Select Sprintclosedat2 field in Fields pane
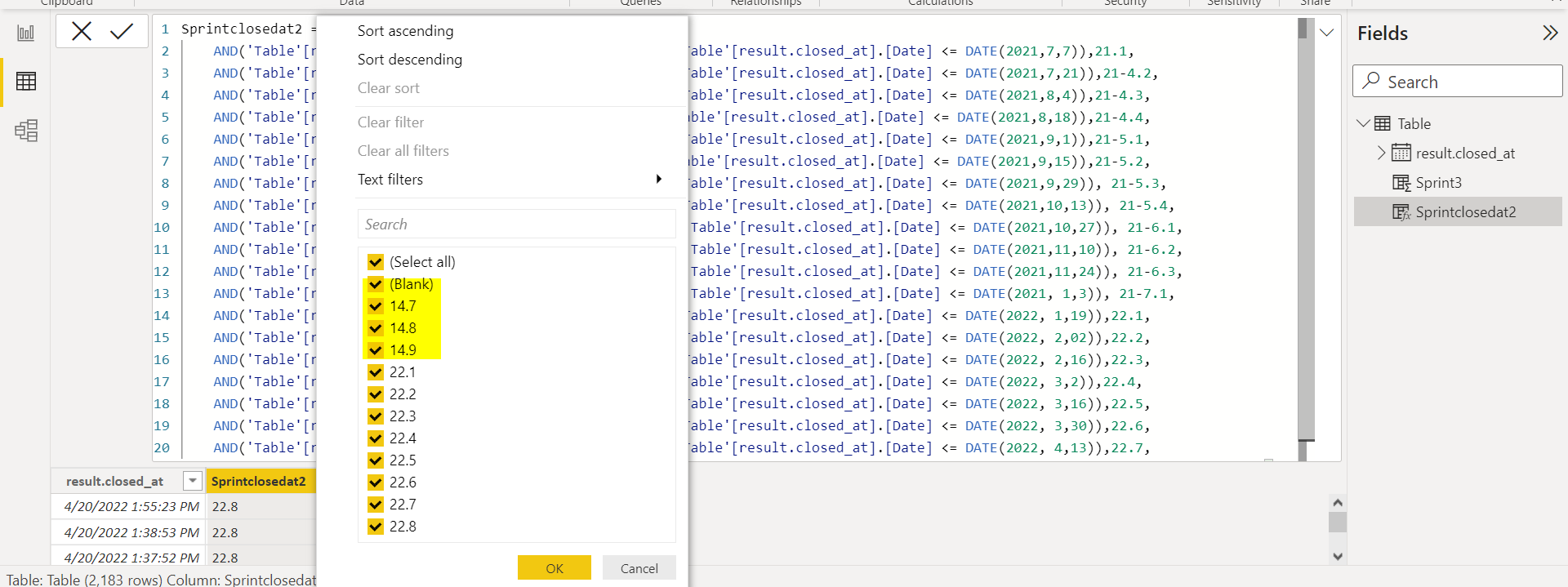The height and width of the screenshot is (587, 1568). coord(1466,211)
